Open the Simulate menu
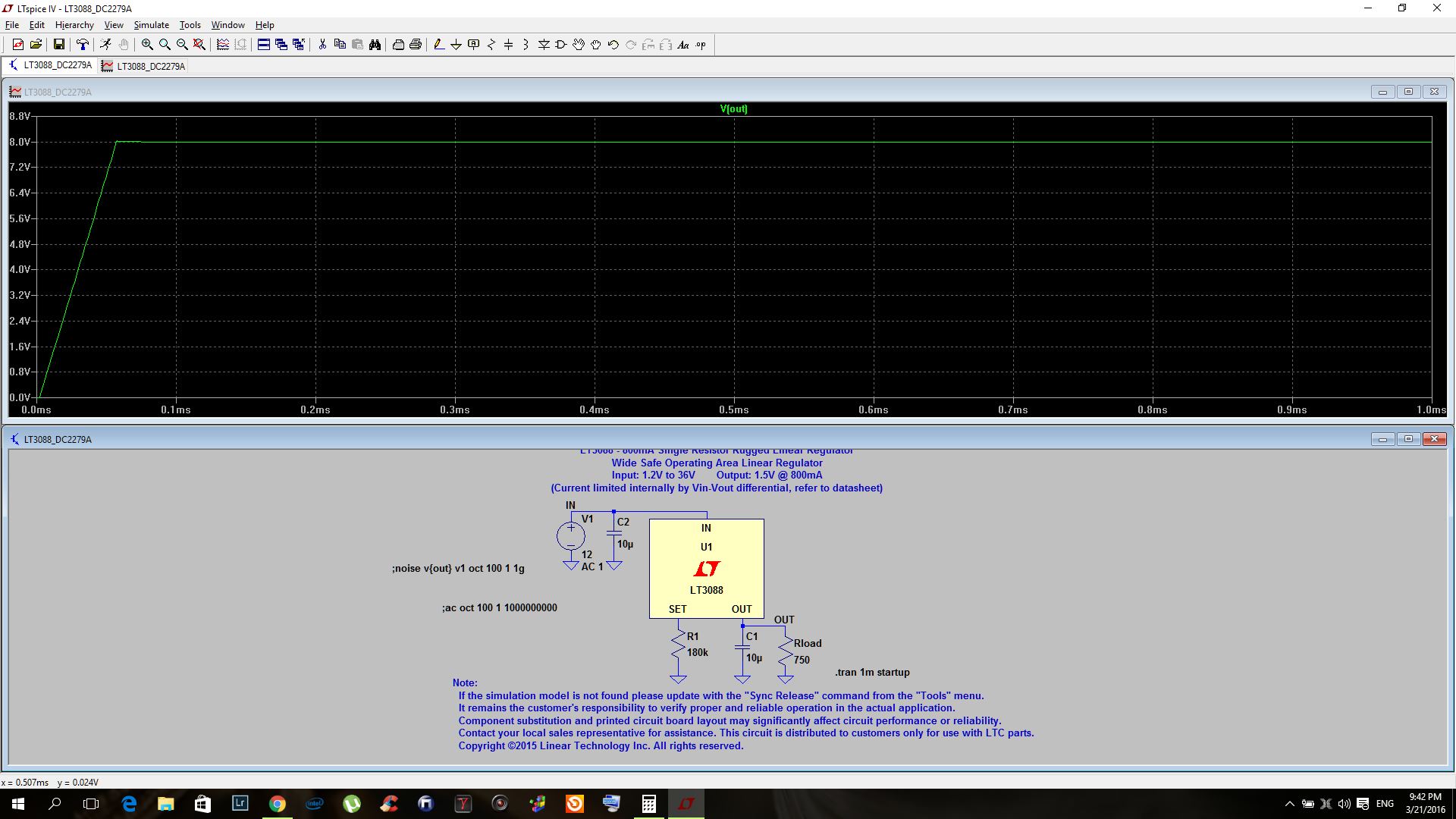 point(152,25)
